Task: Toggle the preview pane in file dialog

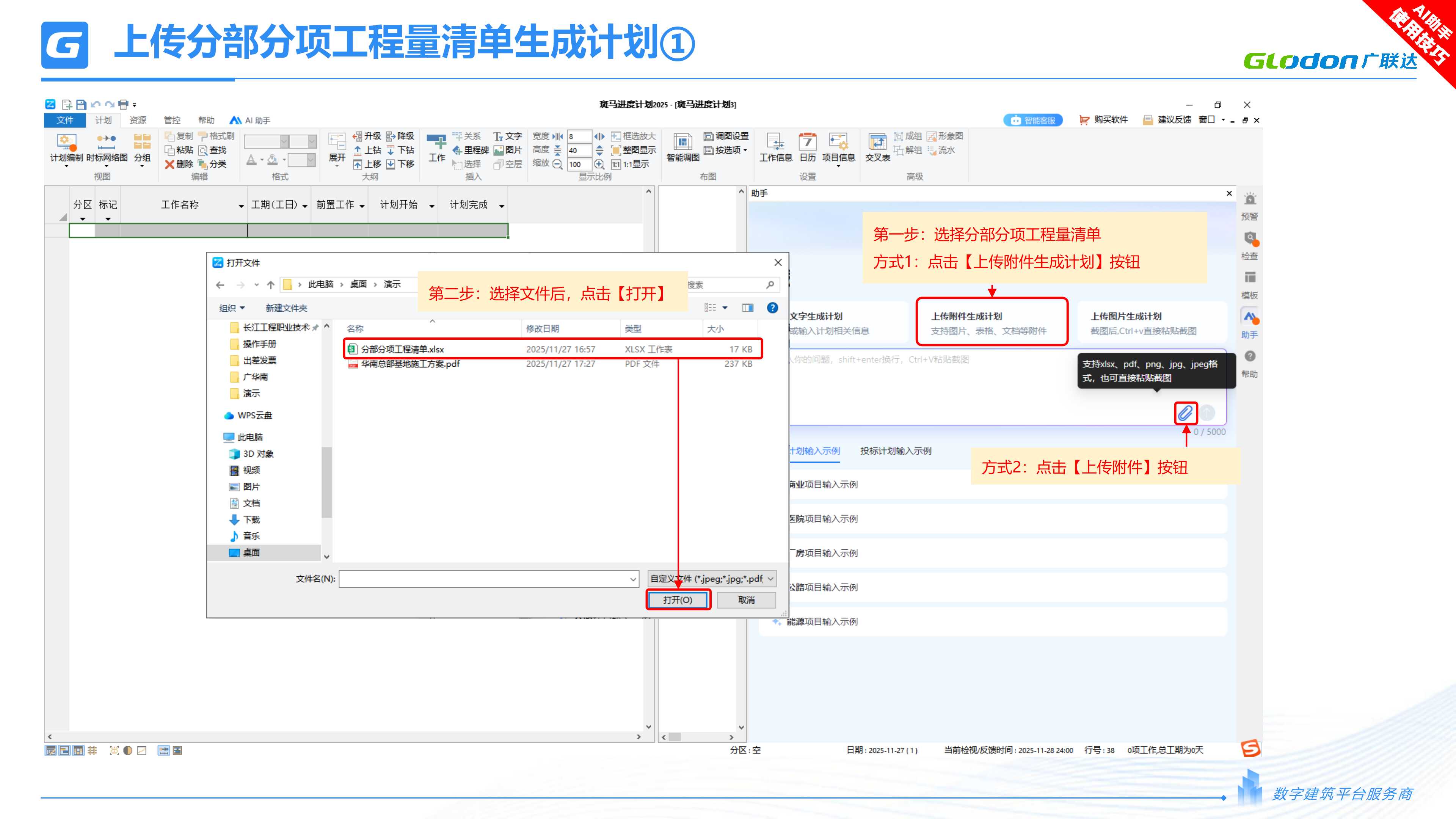Action: point(748,308)
